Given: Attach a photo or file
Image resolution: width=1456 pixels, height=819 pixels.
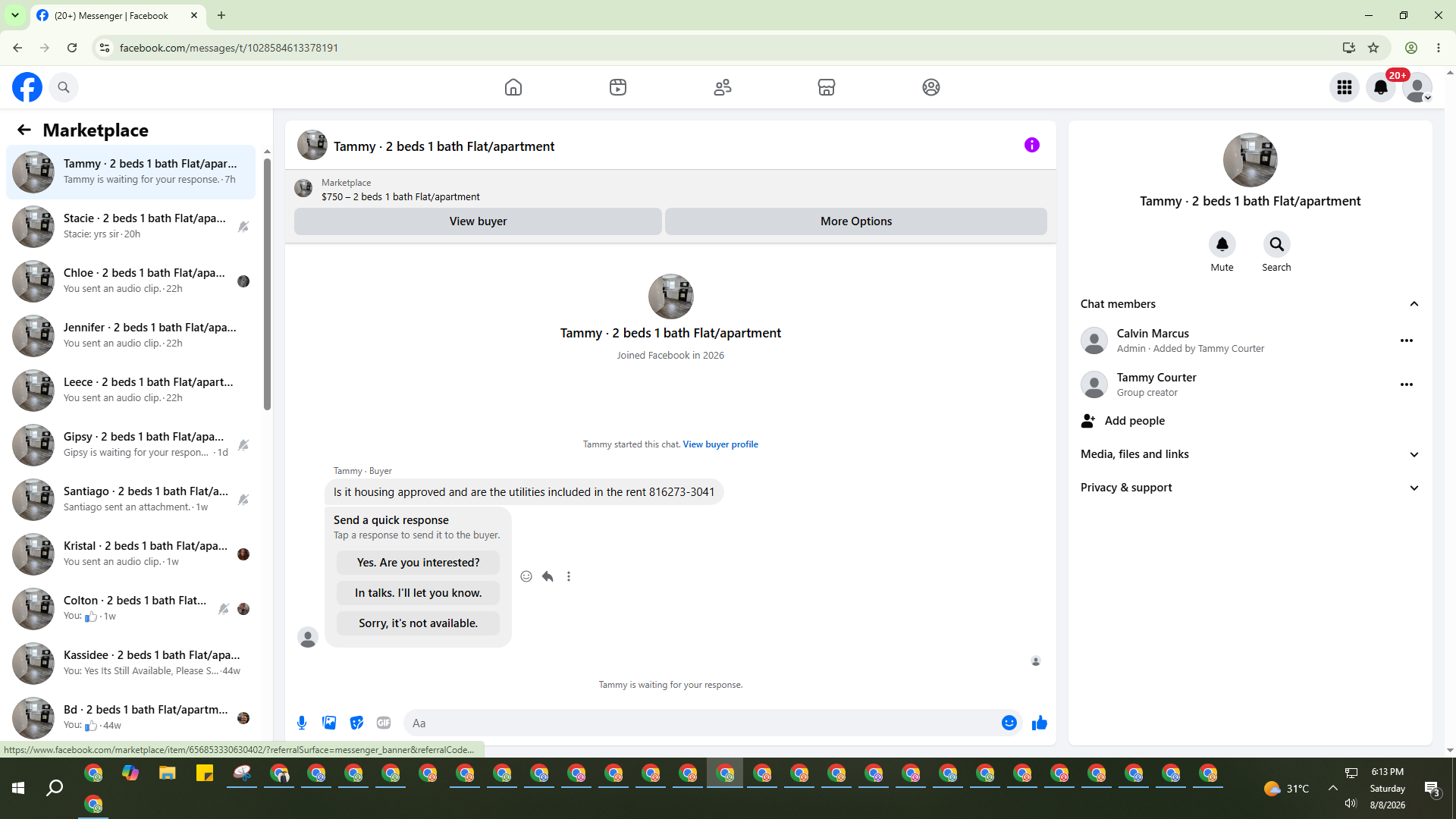Looking at the screenshot, I should [x=329, y=723].
